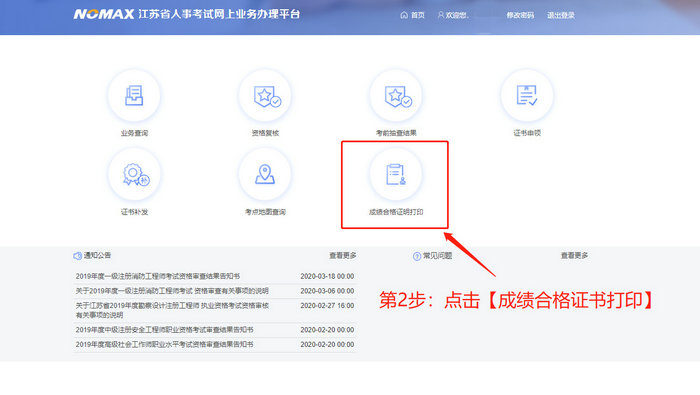Image resolution: width=700 pixels, height=395 pixels.
Task: Click the date 2020-03-06 00:00
Action: coord(327,291)
